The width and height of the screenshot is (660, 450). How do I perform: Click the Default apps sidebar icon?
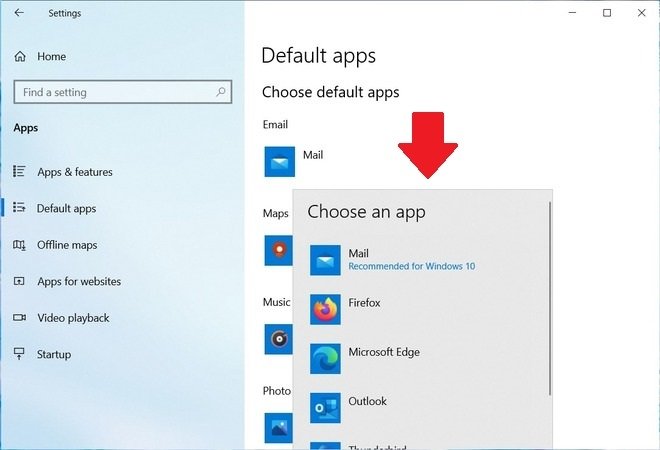tap(19, 208)
